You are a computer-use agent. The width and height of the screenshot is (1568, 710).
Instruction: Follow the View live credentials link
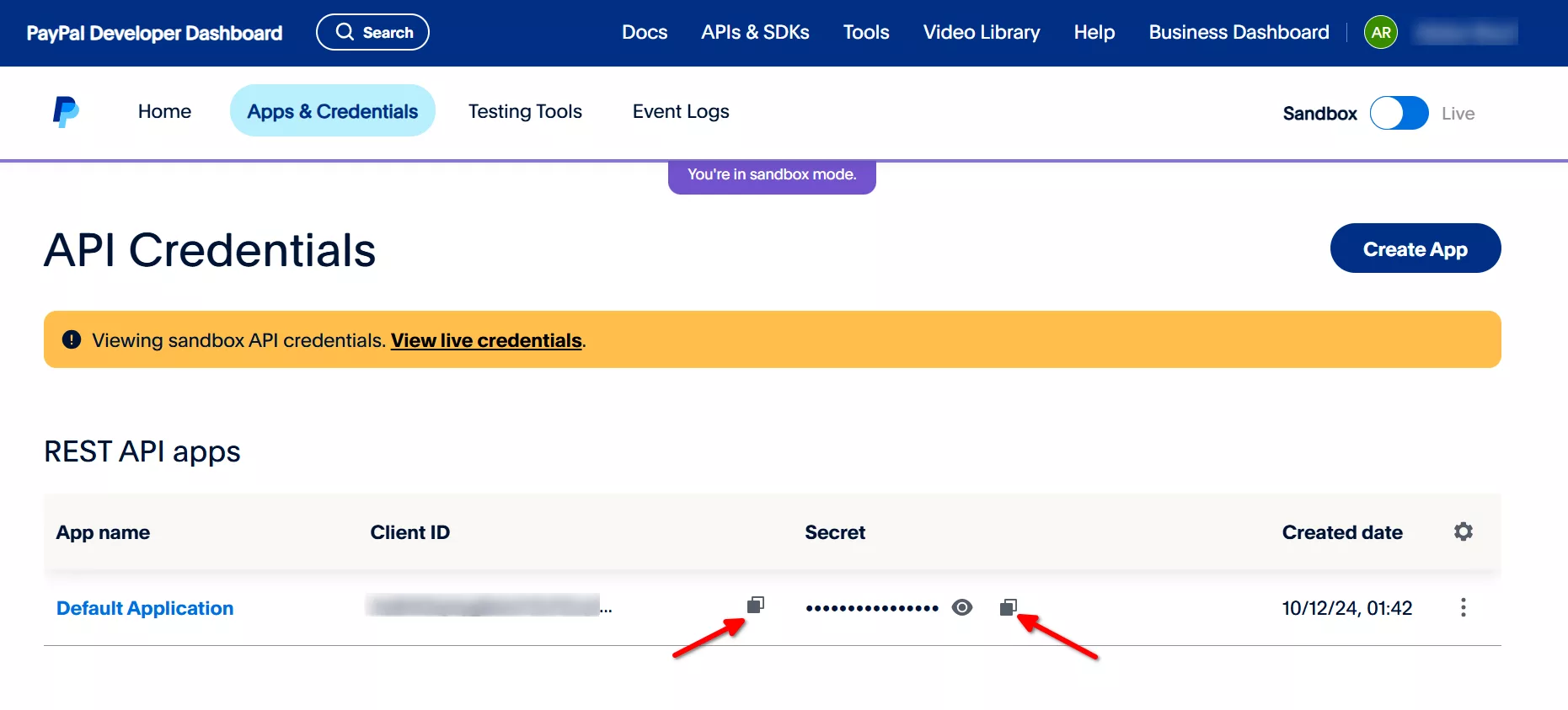coord(486,340)
